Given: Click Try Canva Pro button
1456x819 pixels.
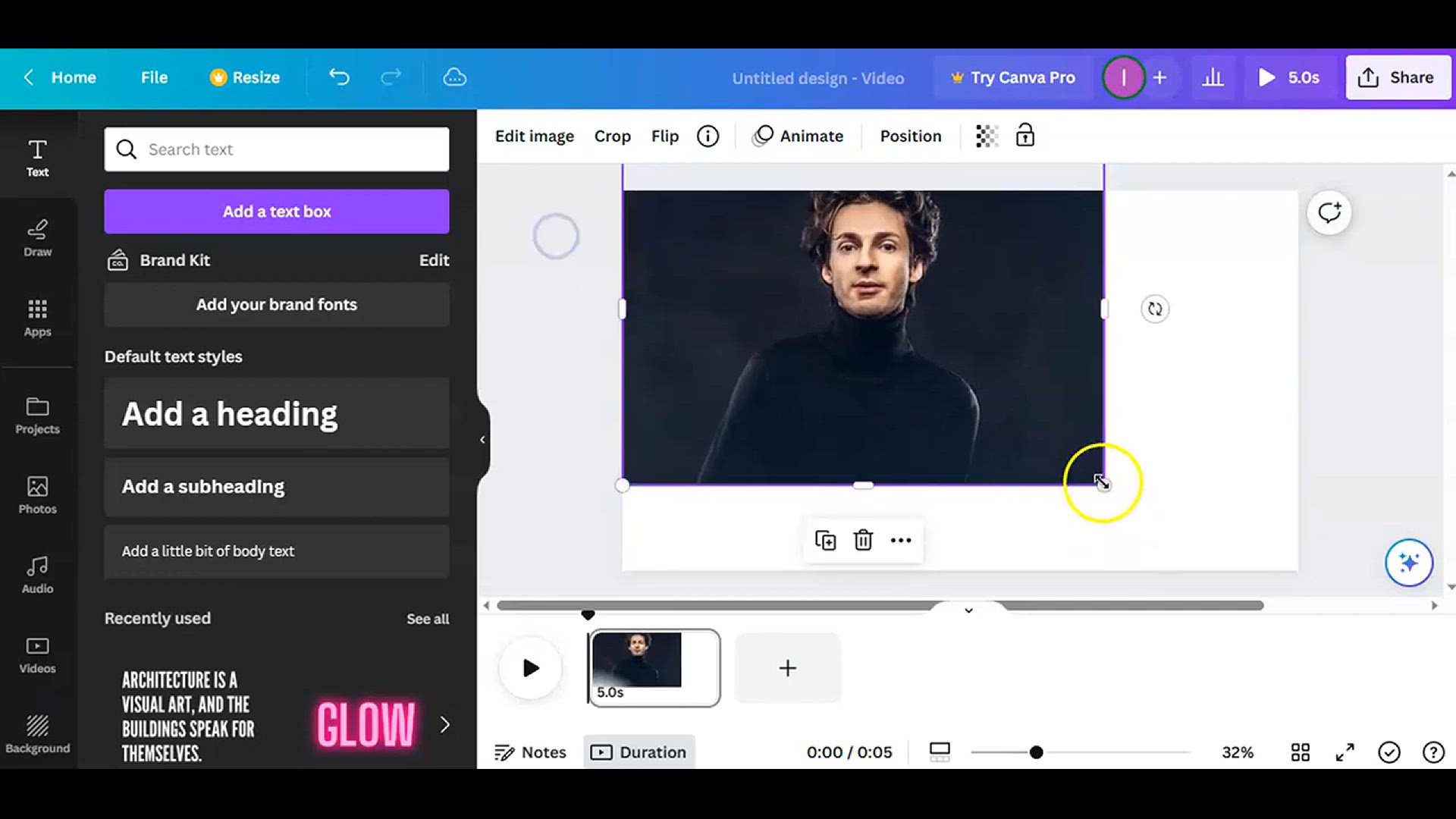Looking at the screenshot, I should [x=1013, y=77].
